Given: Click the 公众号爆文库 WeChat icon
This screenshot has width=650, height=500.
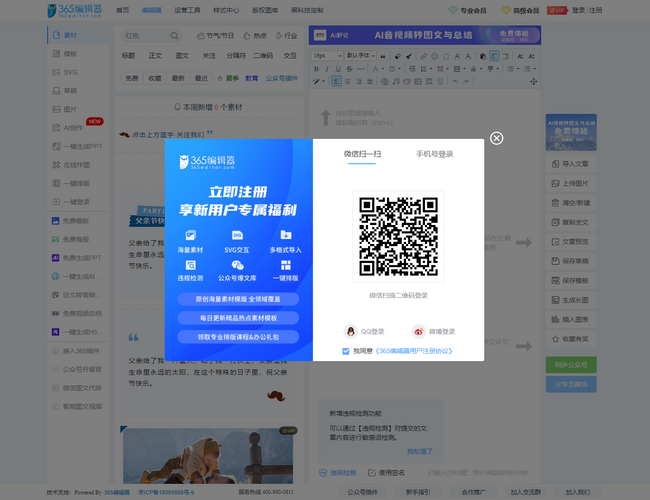Looking at the screenshot, I should [238, 264].
